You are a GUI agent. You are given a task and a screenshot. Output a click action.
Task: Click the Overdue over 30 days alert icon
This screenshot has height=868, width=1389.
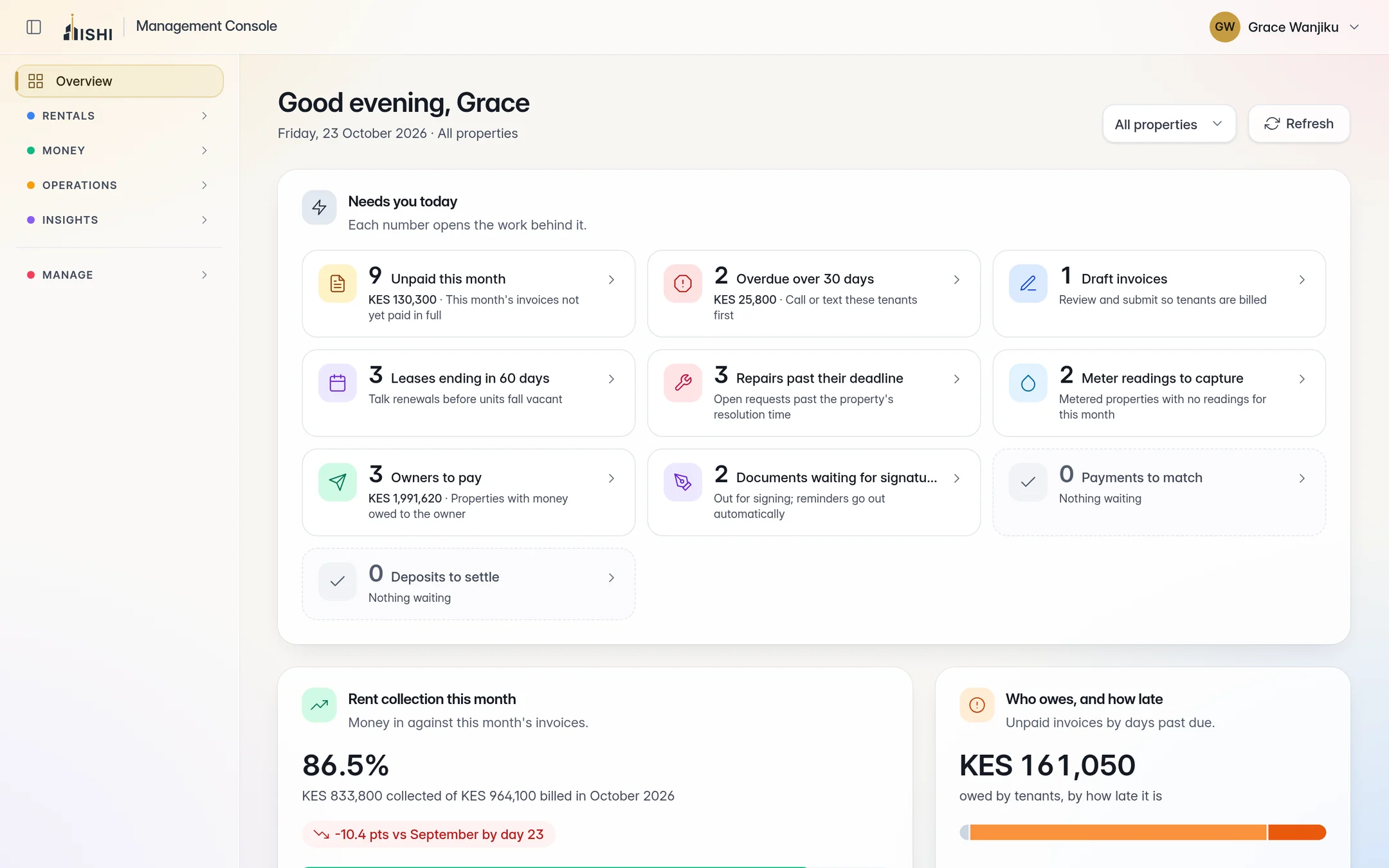click(x=683, y=283)
